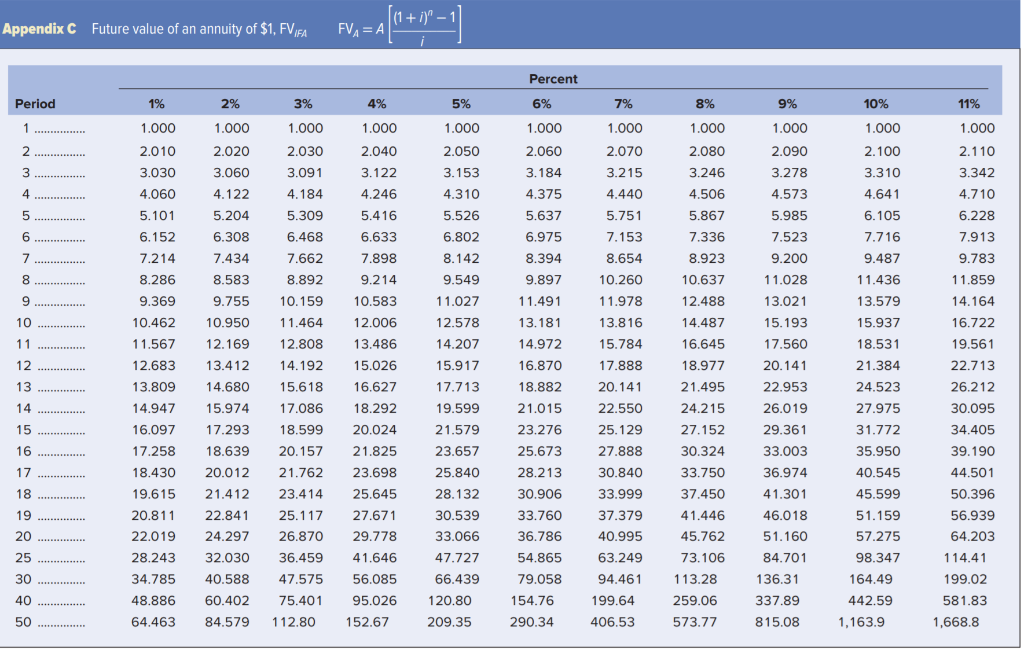Click the value 27.975 cell
The width and height of the screenshot is (1024, 650).
(x=878, y=409)
